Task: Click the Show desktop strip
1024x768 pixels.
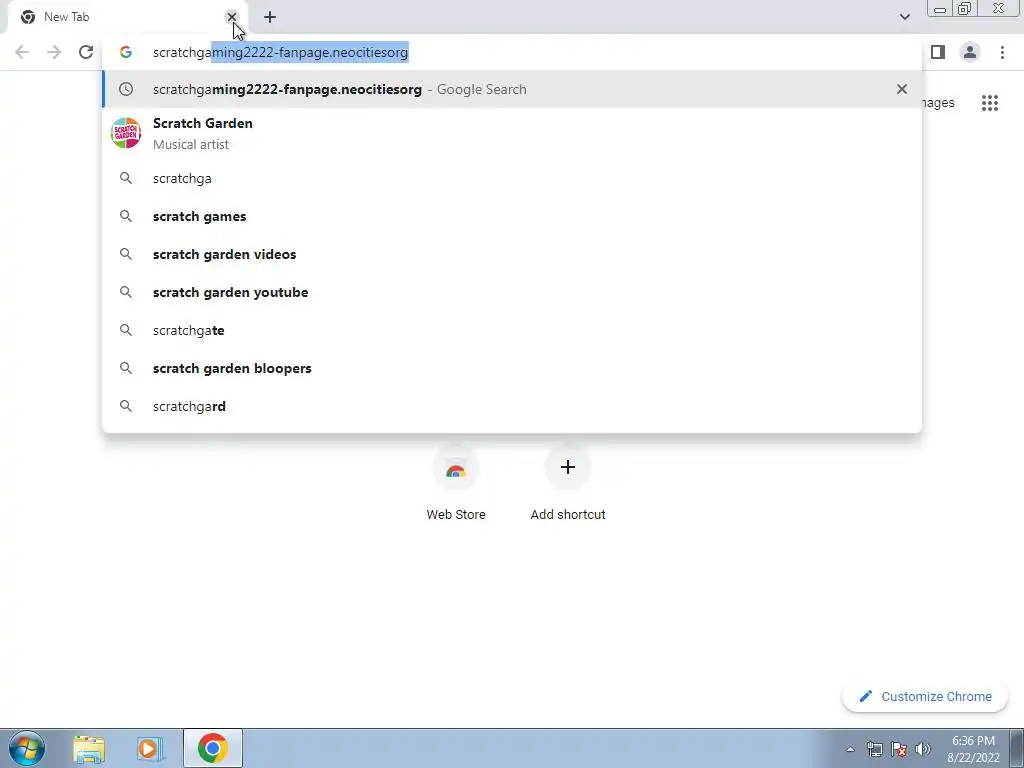Action: coord(1017,748)
